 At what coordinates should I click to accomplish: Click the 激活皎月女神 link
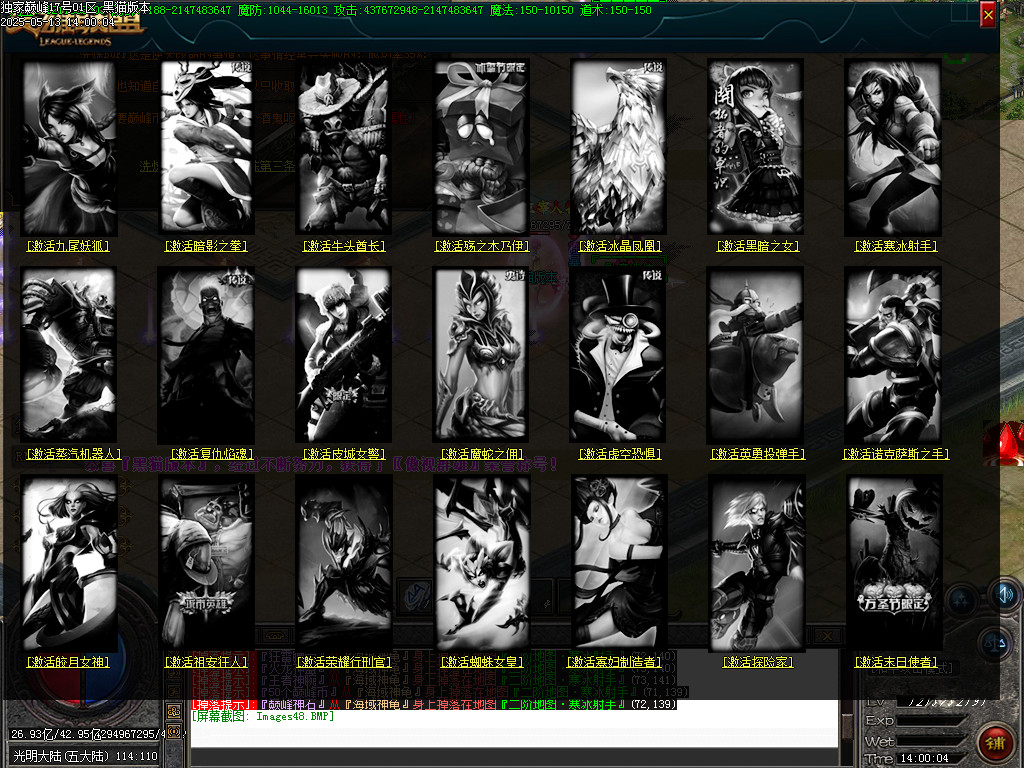coord(68,662)
